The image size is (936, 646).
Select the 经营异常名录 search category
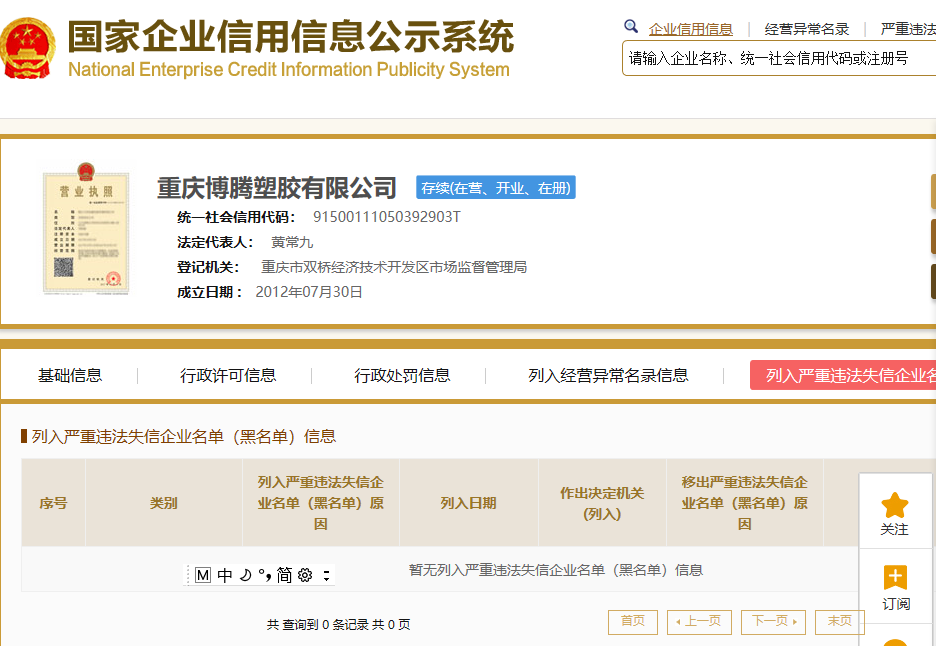click(806, 29)
